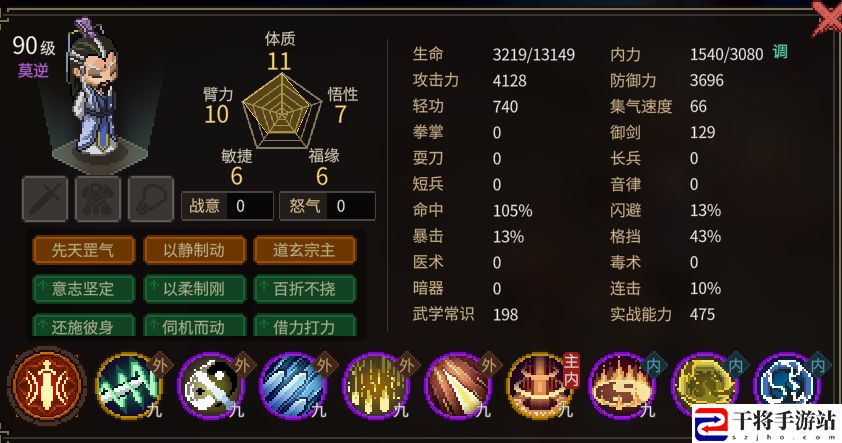Open the main internal skill 主内 icon
The width and height of the screenshot is (842, 443).
541,386
